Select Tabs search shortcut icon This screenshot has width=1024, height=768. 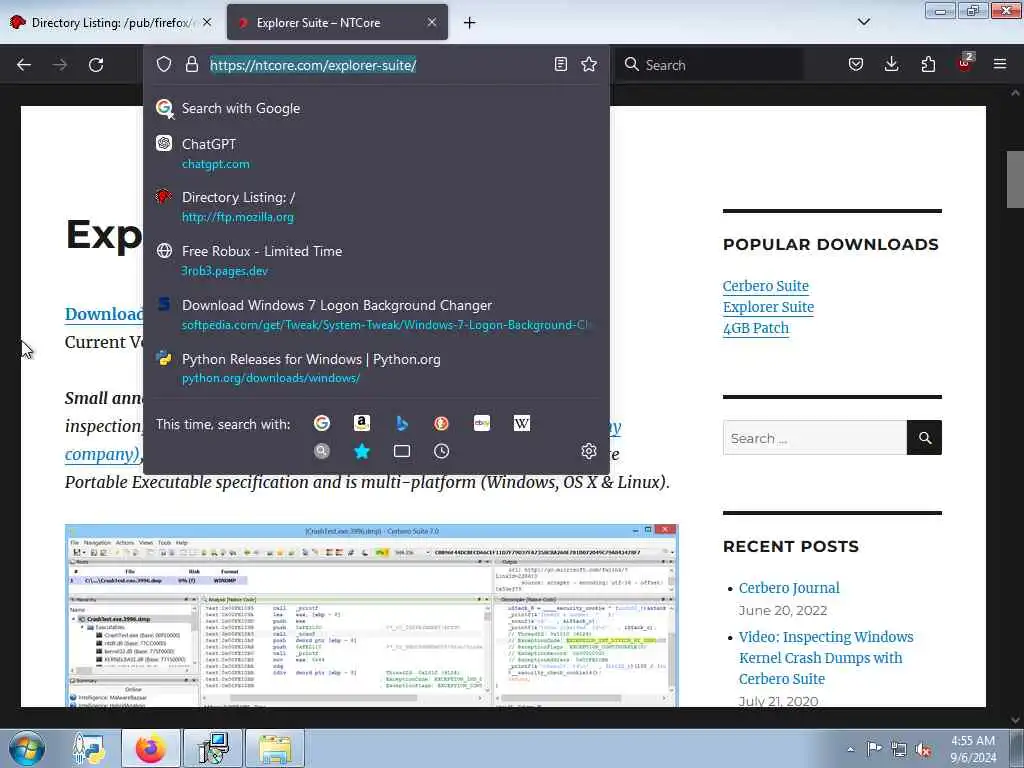pos(402,451)
